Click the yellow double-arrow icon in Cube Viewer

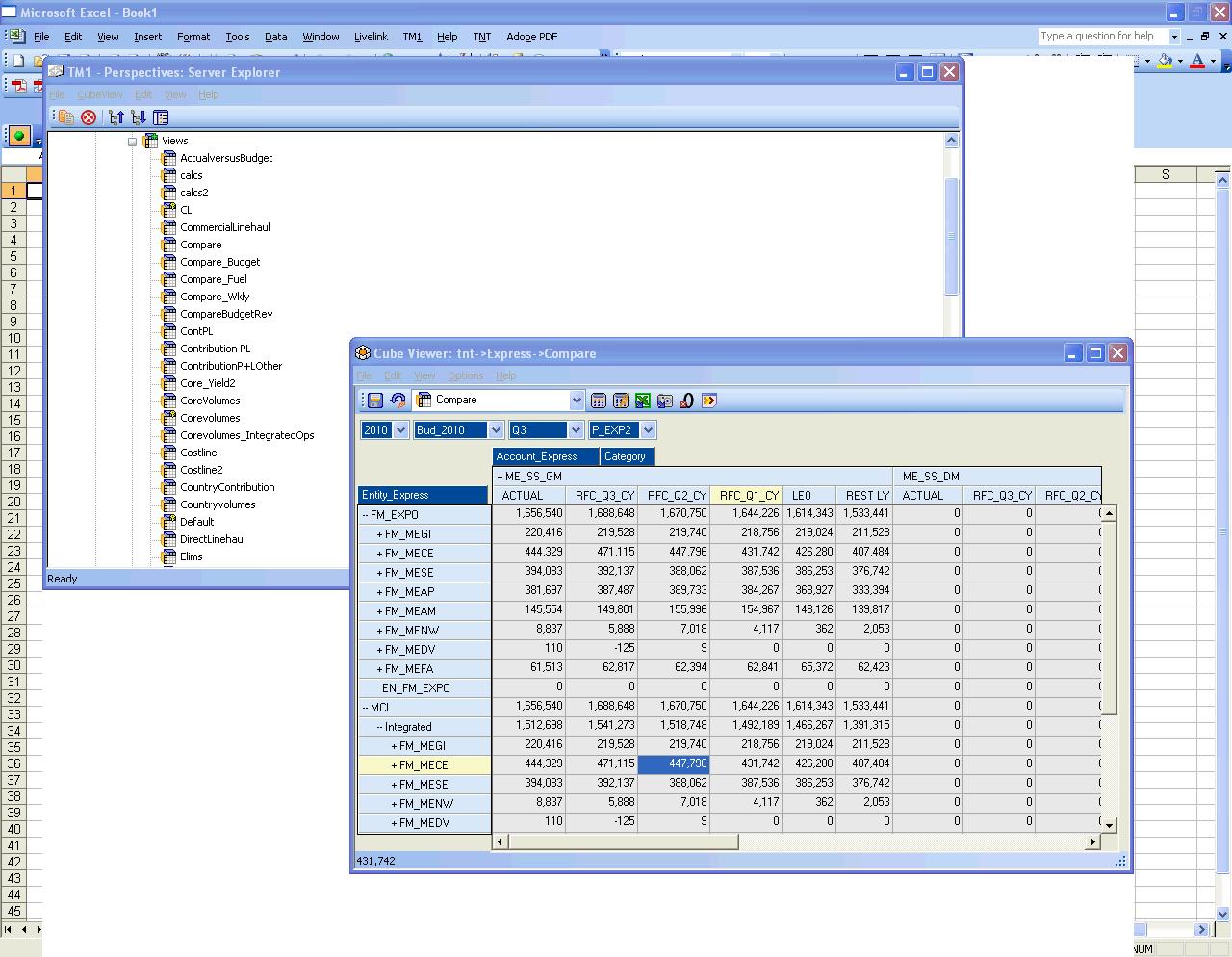(x=709, y=401)
